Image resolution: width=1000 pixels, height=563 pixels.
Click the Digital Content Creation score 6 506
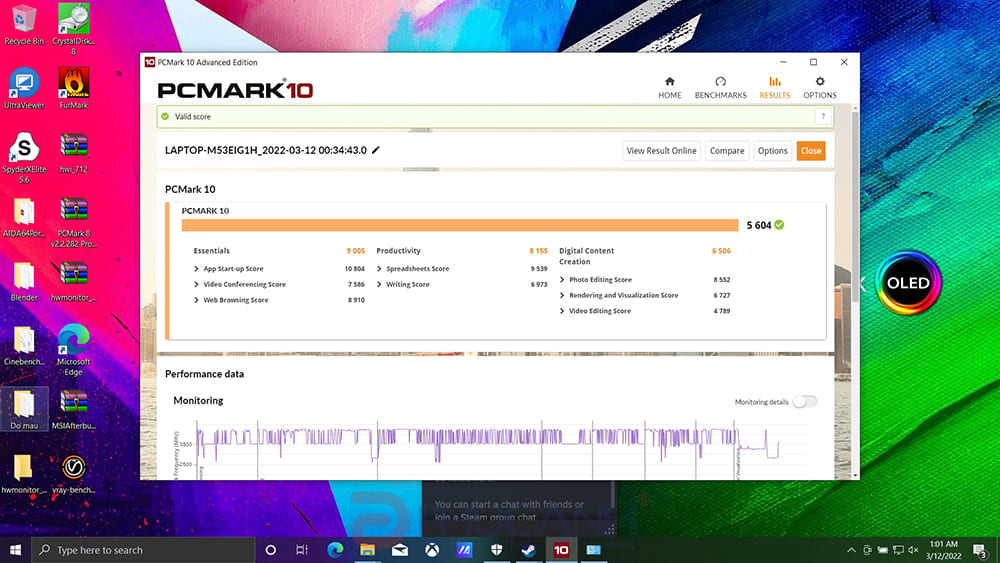721,251
